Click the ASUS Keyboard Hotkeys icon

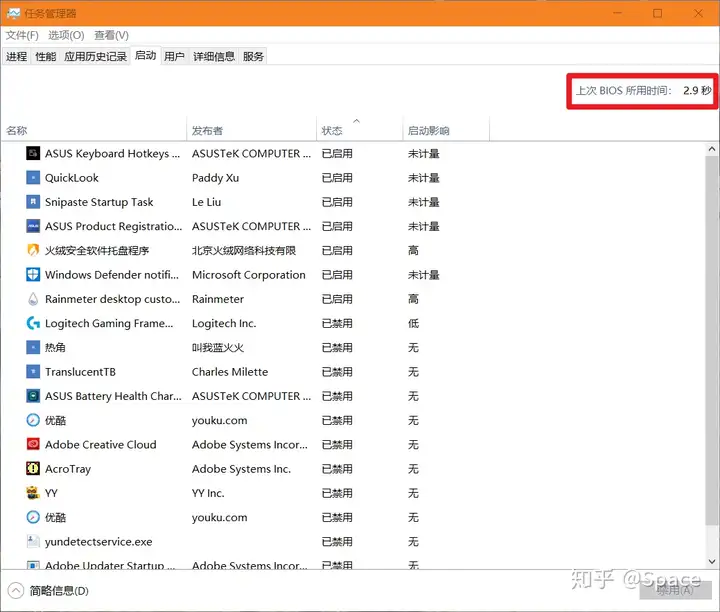click(33, 153)
